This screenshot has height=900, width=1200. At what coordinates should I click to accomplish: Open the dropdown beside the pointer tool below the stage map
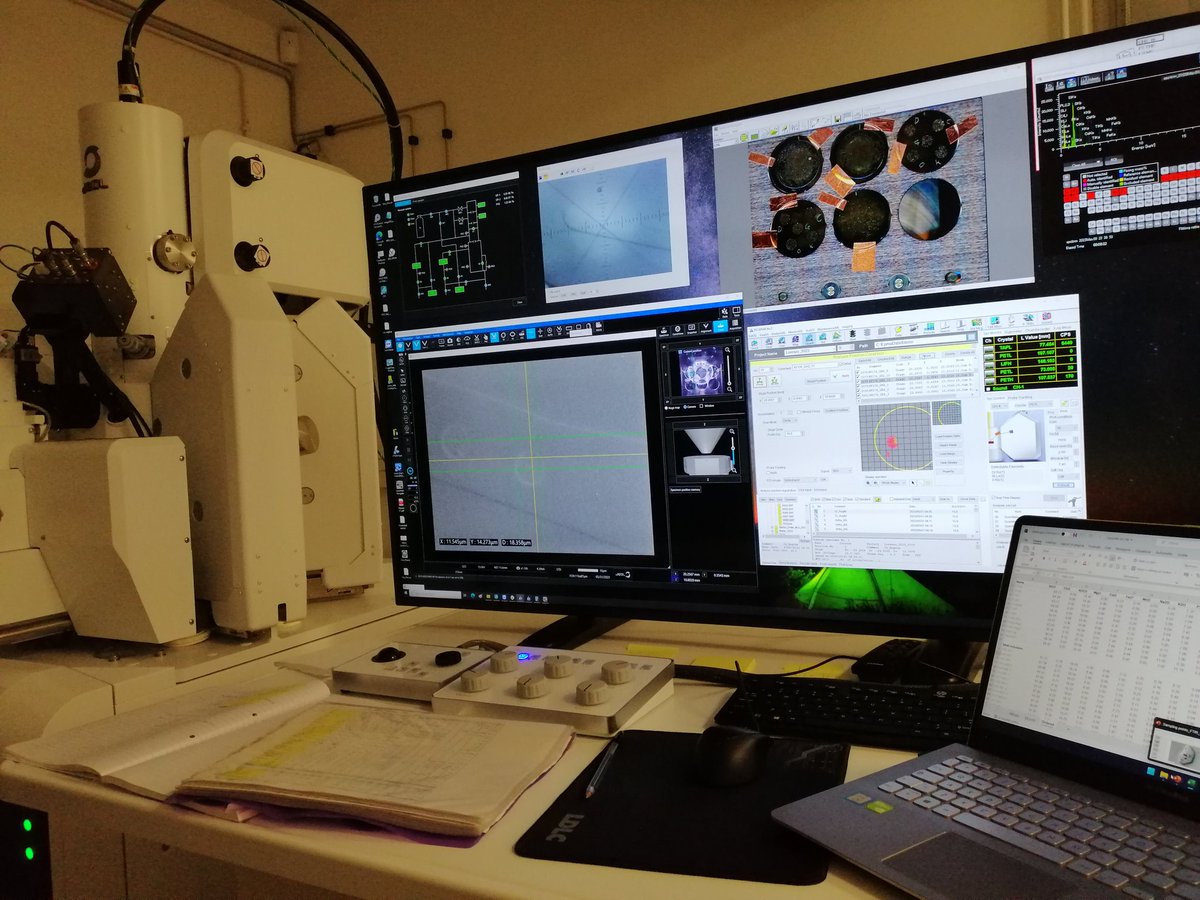pos(893,483)
